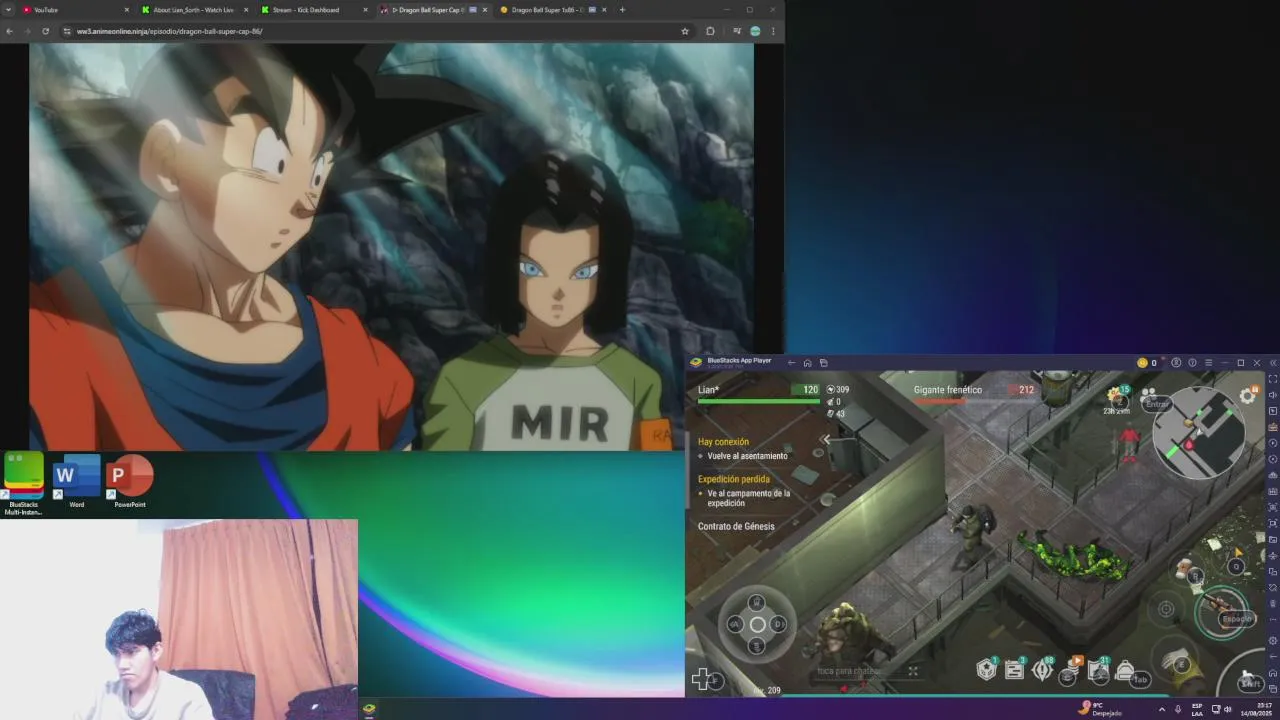Open the coin stack shop icon

1069,672
